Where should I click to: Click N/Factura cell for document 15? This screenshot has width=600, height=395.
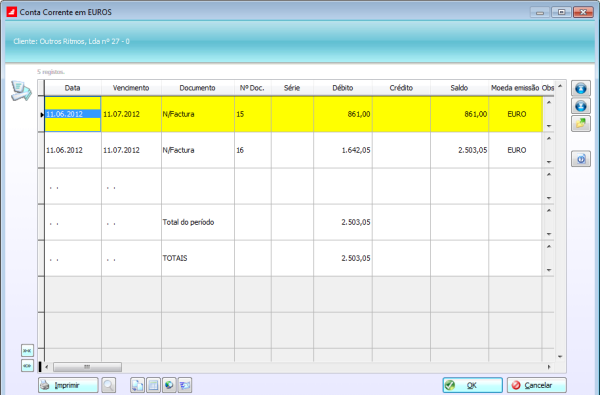[x=198, y=114]
